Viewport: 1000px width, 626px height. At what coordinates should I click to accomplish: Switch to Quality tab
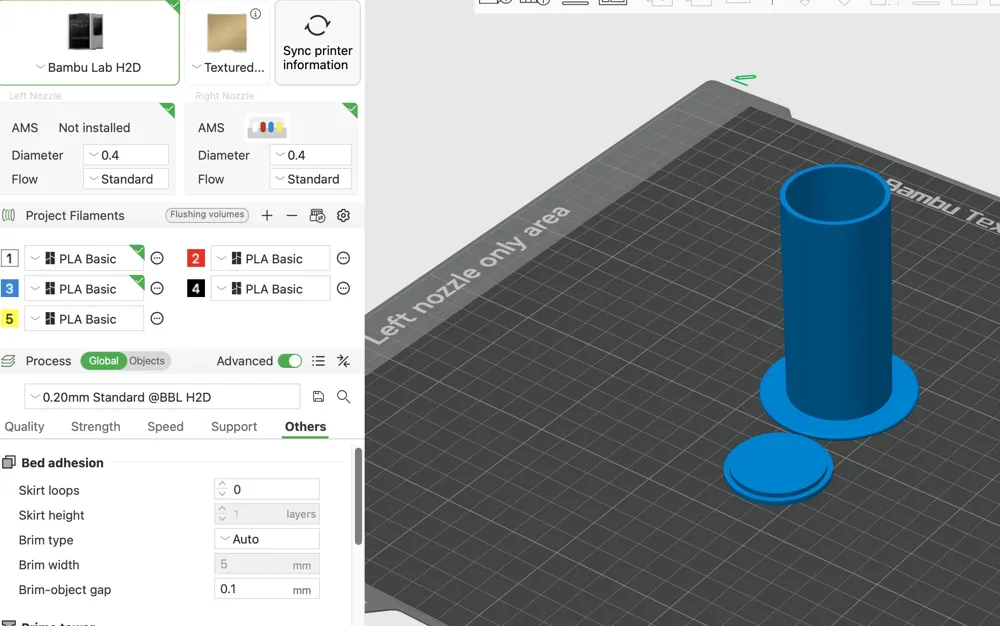click(x=24, y=426)
